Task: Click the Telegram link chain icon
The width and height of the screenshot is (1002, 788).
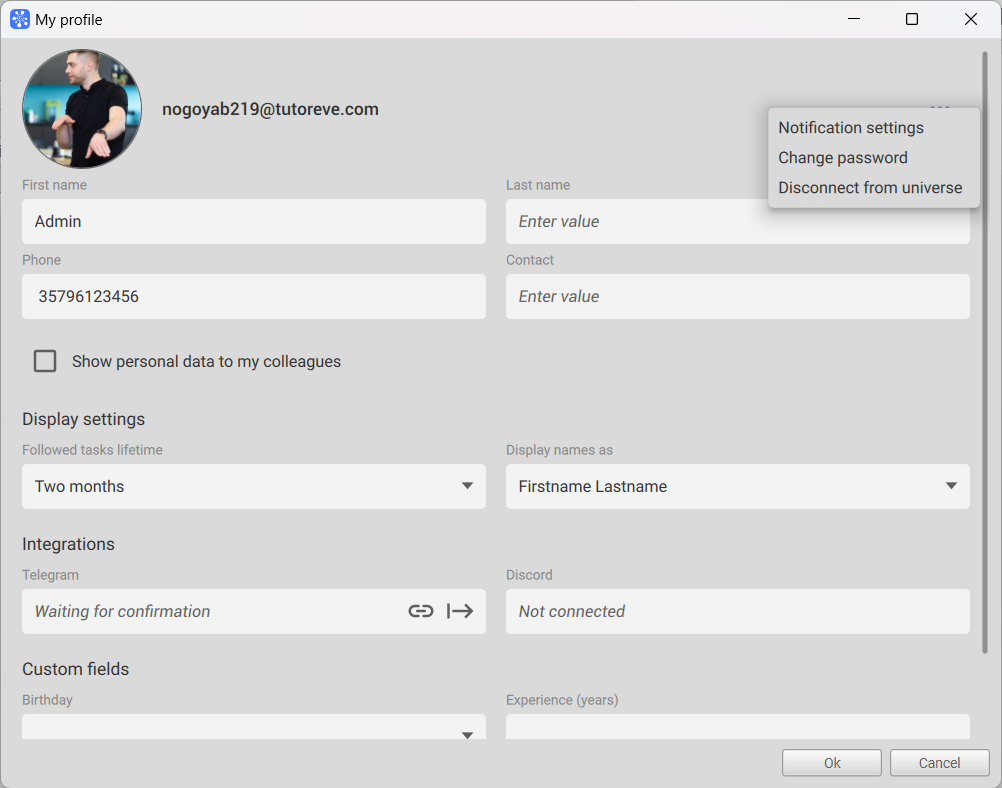Action: (x=420, y=612)
